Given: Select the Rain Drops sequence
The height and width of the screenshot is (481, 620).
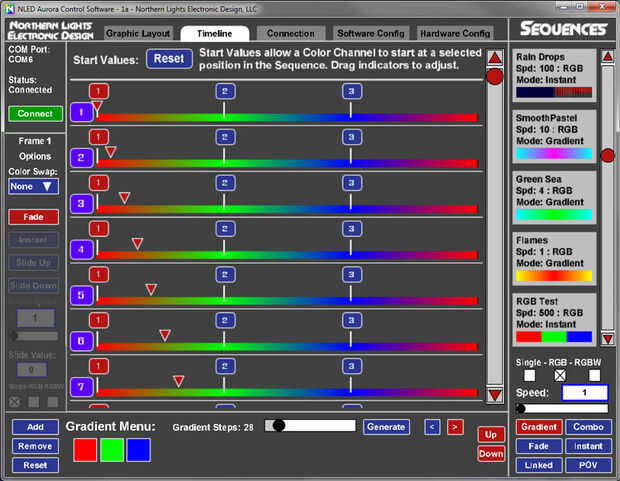Looking at the screenshot, I should coord(554,75).
